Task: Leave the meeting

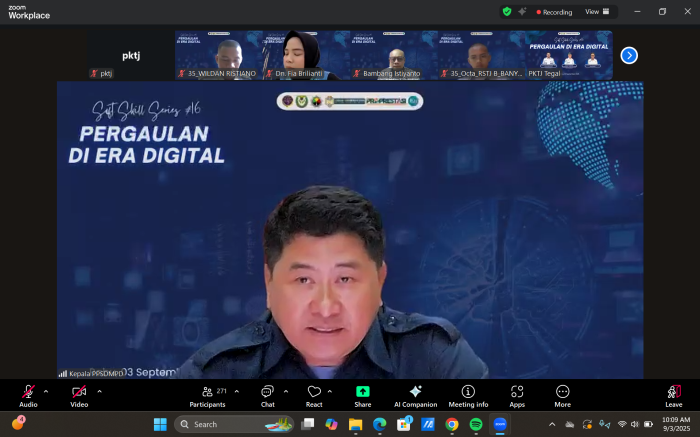Action: [x=674, y=394]
